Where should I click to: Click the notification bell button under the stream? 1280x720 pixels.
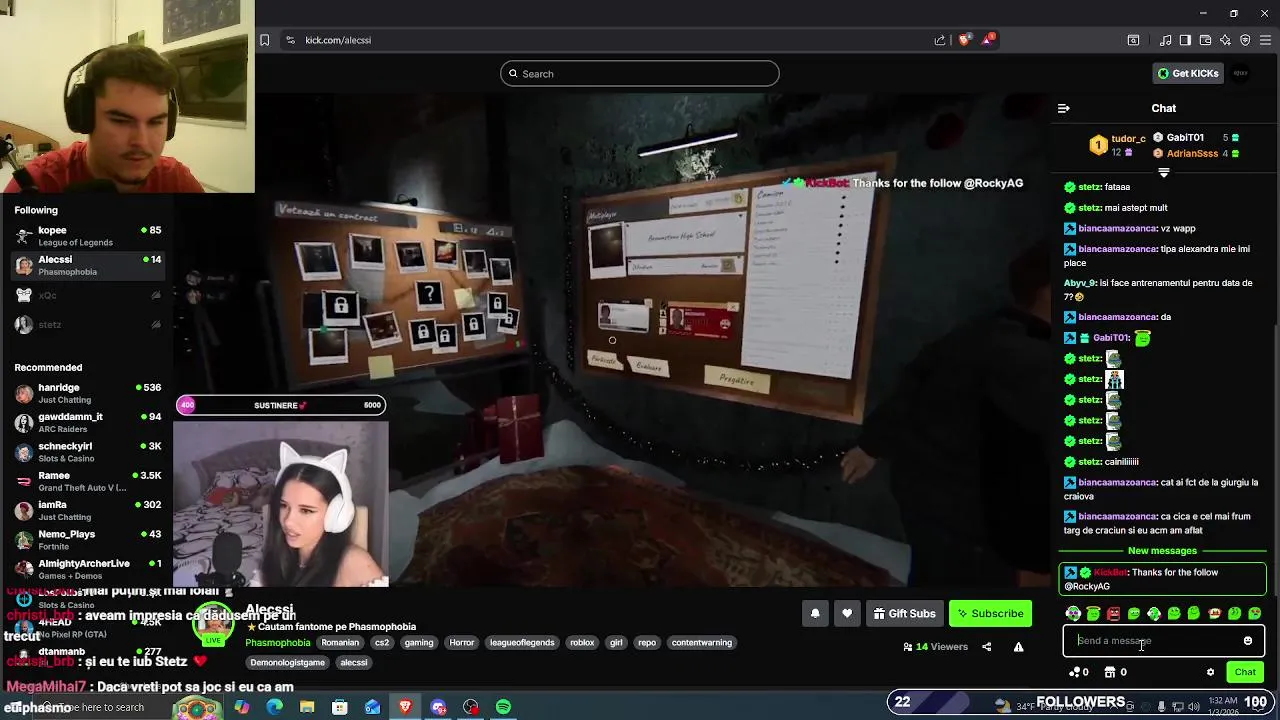815,614
